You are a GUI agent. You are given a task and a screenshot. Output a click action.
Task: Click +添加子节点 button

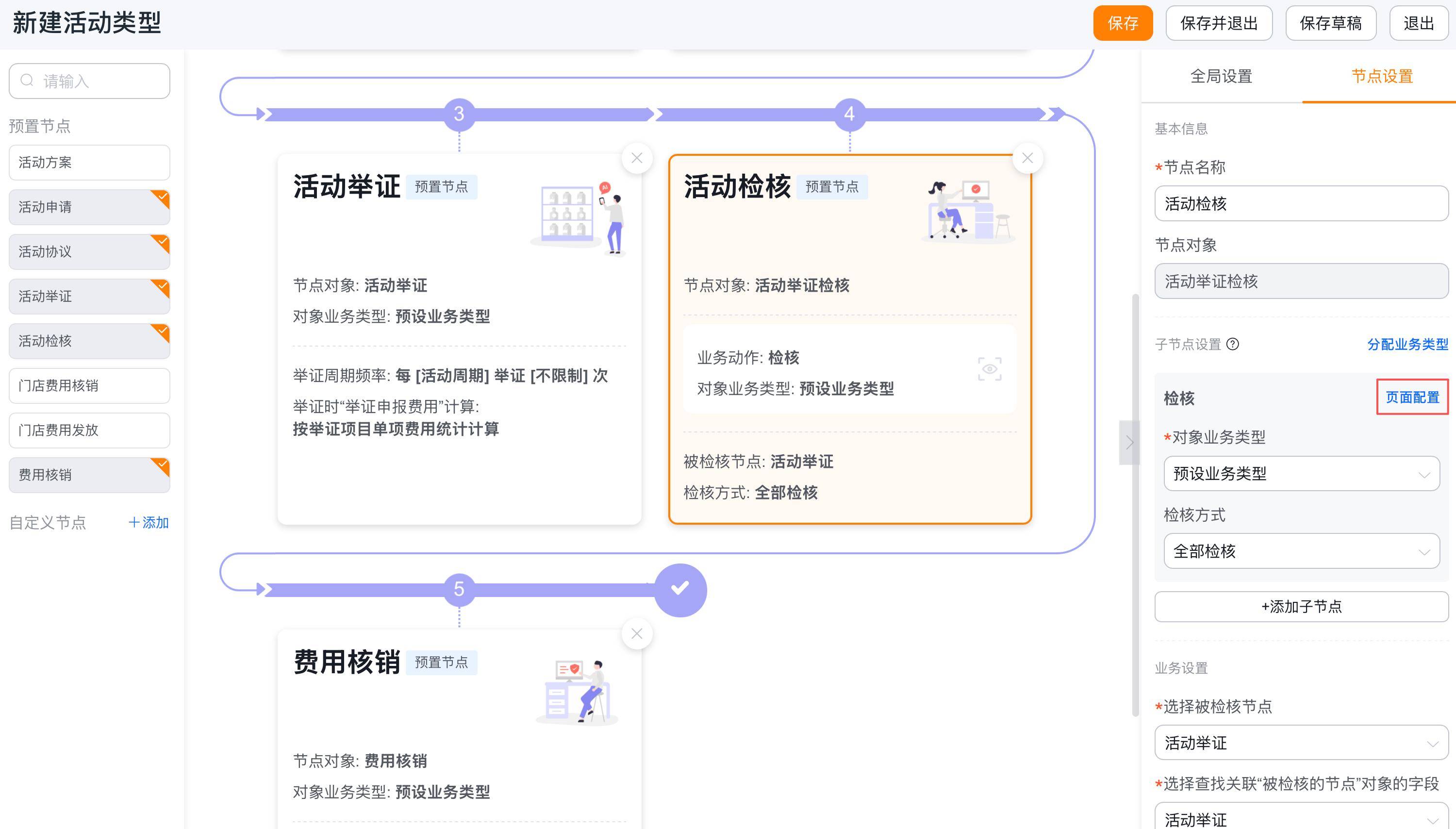[1301, 606]
